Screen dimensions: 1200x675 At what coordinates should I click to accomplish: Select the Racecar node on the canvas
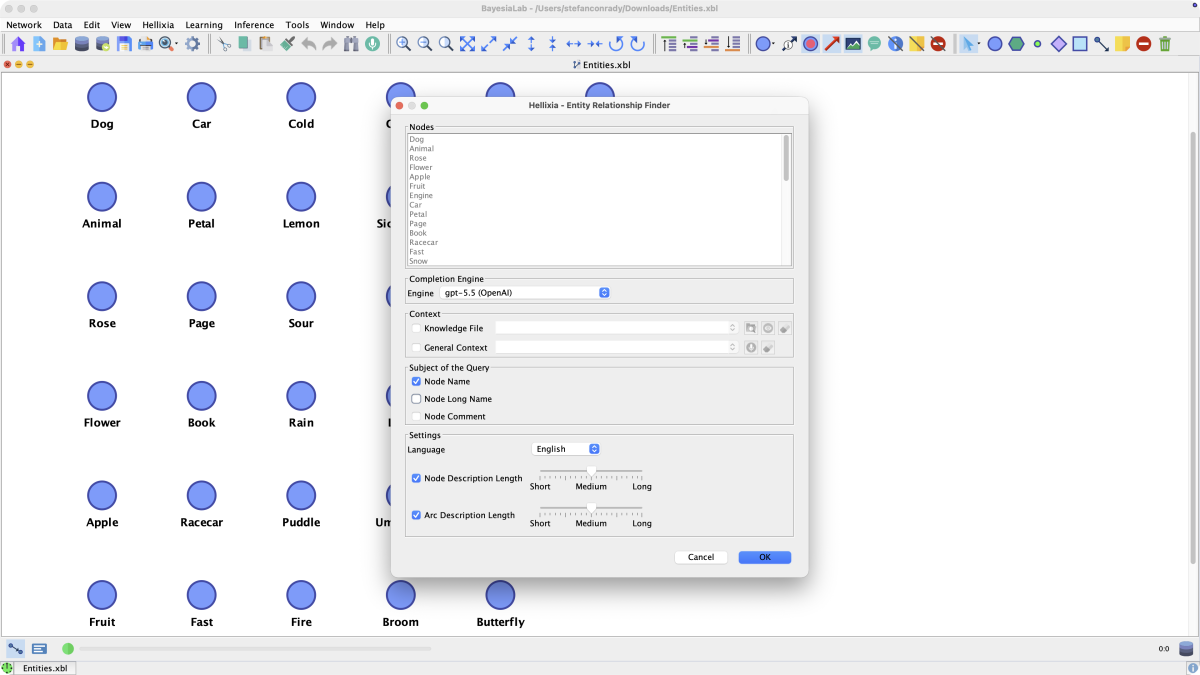[x=202, y=496]
